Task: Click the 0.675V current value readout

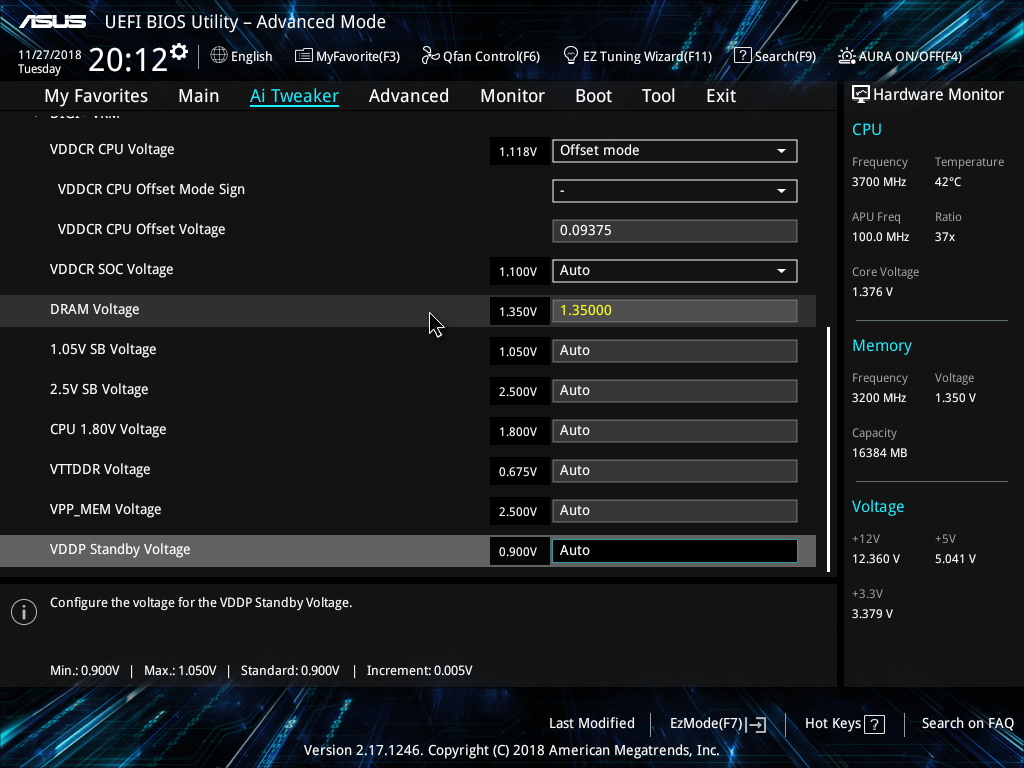Action: click(519, 472)
